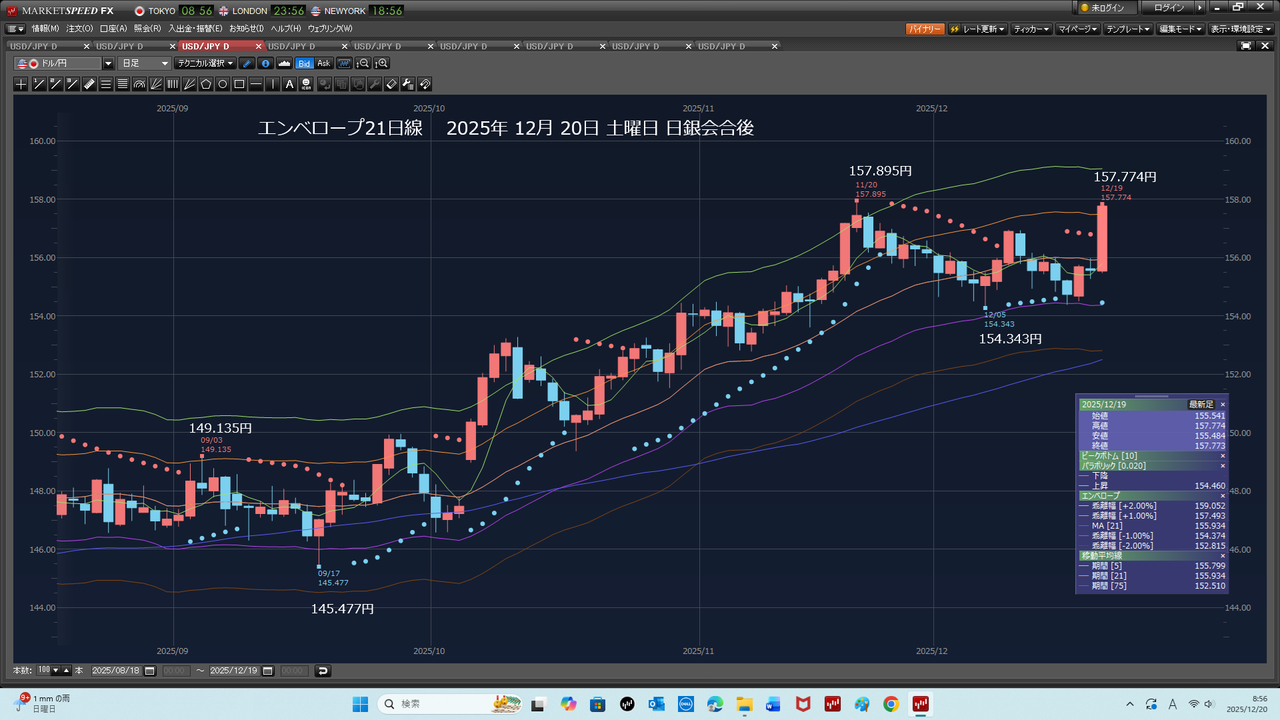Open the 照会(R) menu
1280x720 pixels.
coord(147,28)
